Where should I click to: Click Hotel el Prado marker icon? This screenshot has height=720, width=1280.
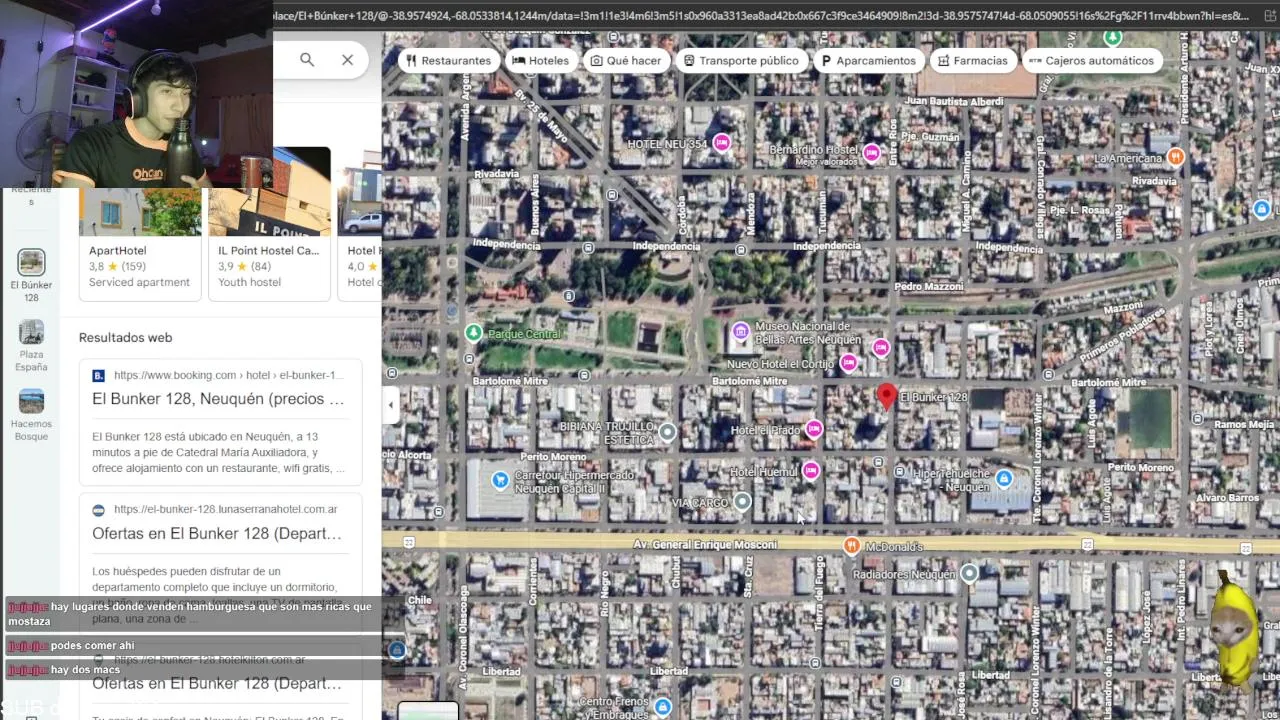(x=814, y=429)
